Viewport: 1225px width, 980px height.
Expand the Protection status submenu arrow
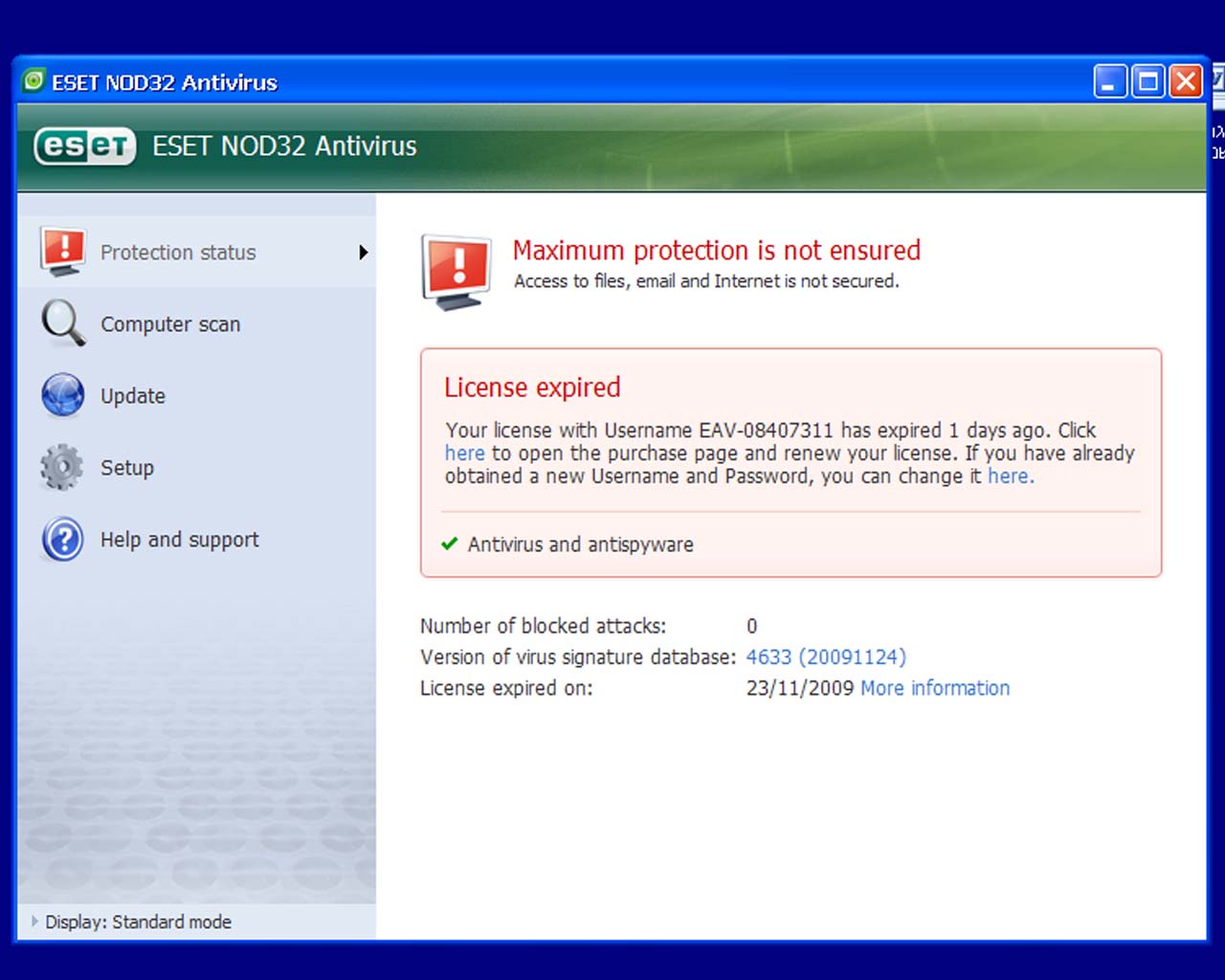point(364,253)
